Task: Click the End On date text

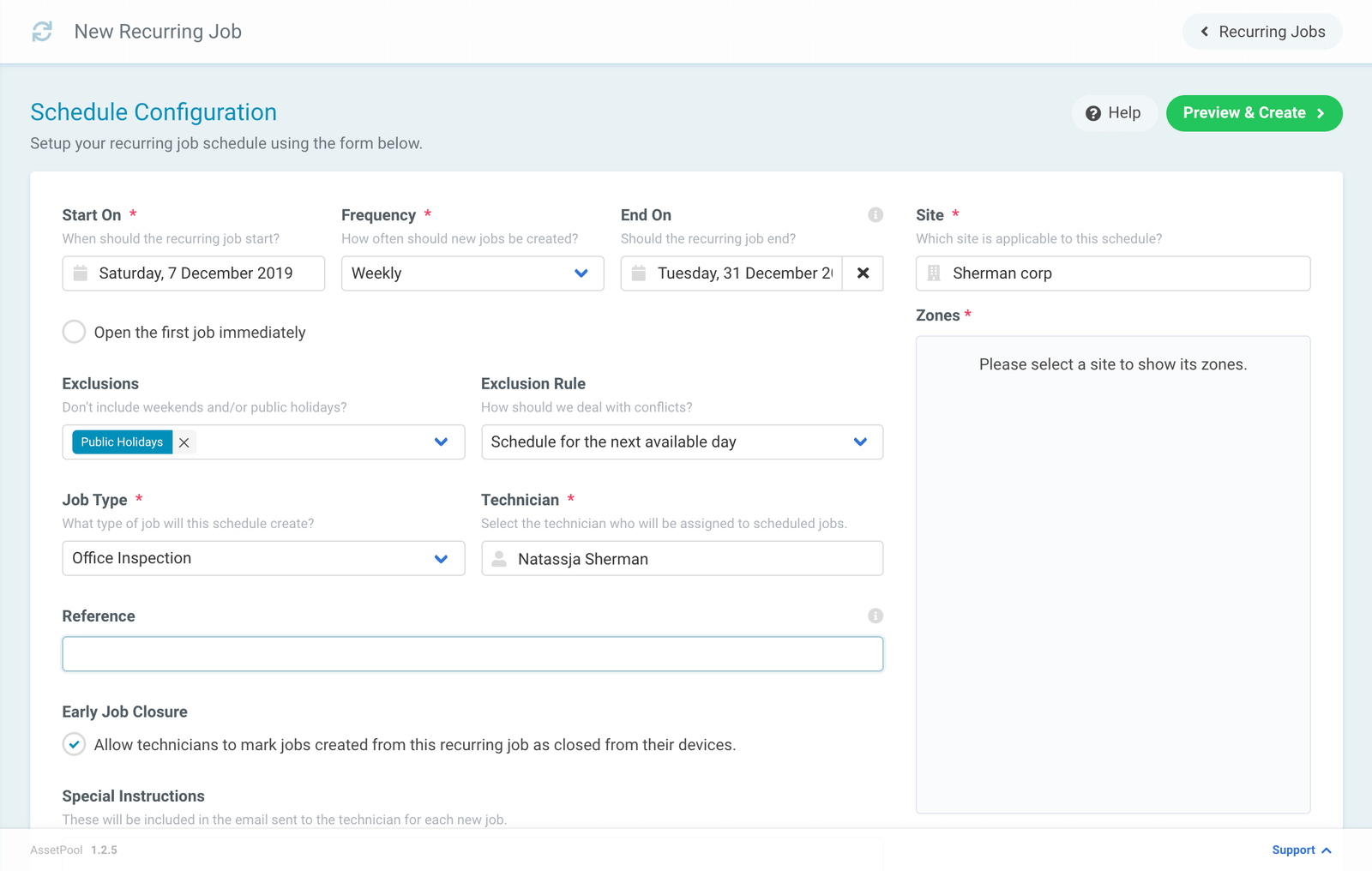Action: 744,273
